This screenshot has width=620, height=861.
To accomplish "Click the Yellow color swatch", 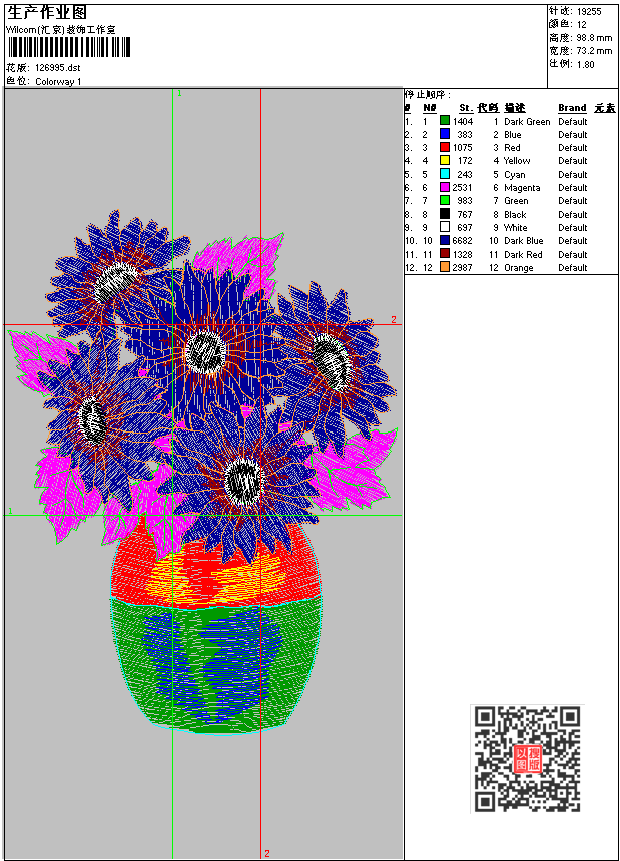I will [445, 160].
